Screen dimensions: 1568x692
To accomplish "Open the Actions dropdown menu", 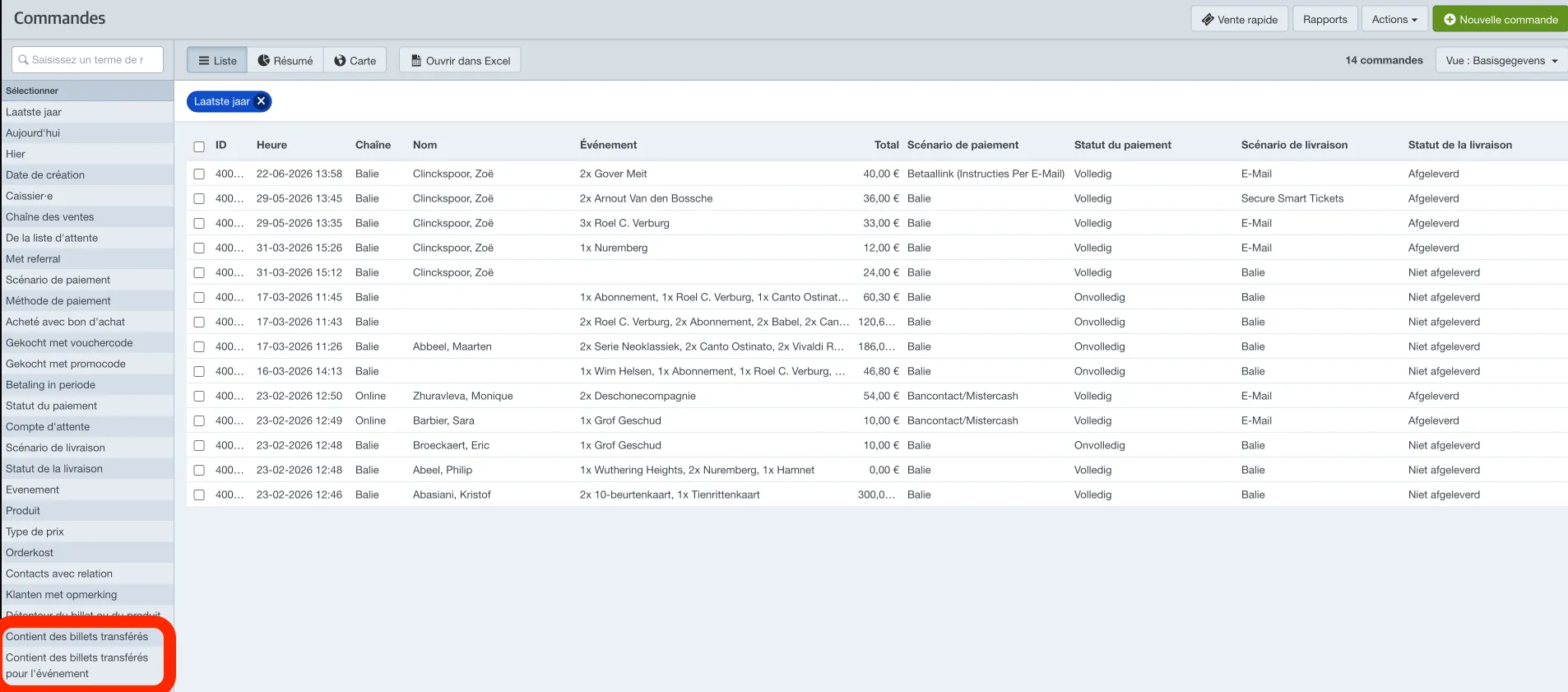I will click(x=1394, y=19).
